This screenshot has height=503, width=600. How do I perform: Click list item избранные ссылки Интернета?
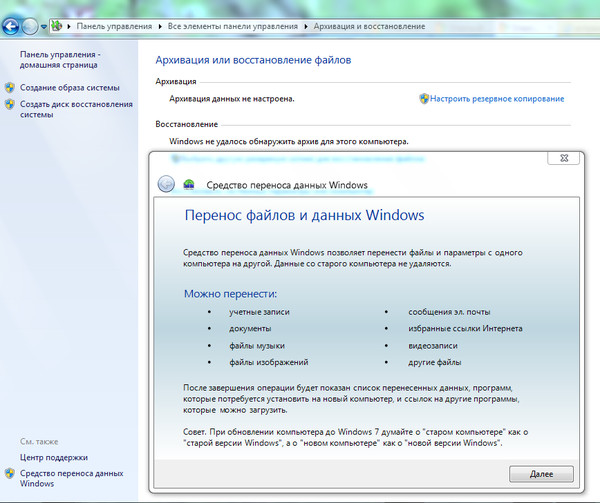[465, 329]
